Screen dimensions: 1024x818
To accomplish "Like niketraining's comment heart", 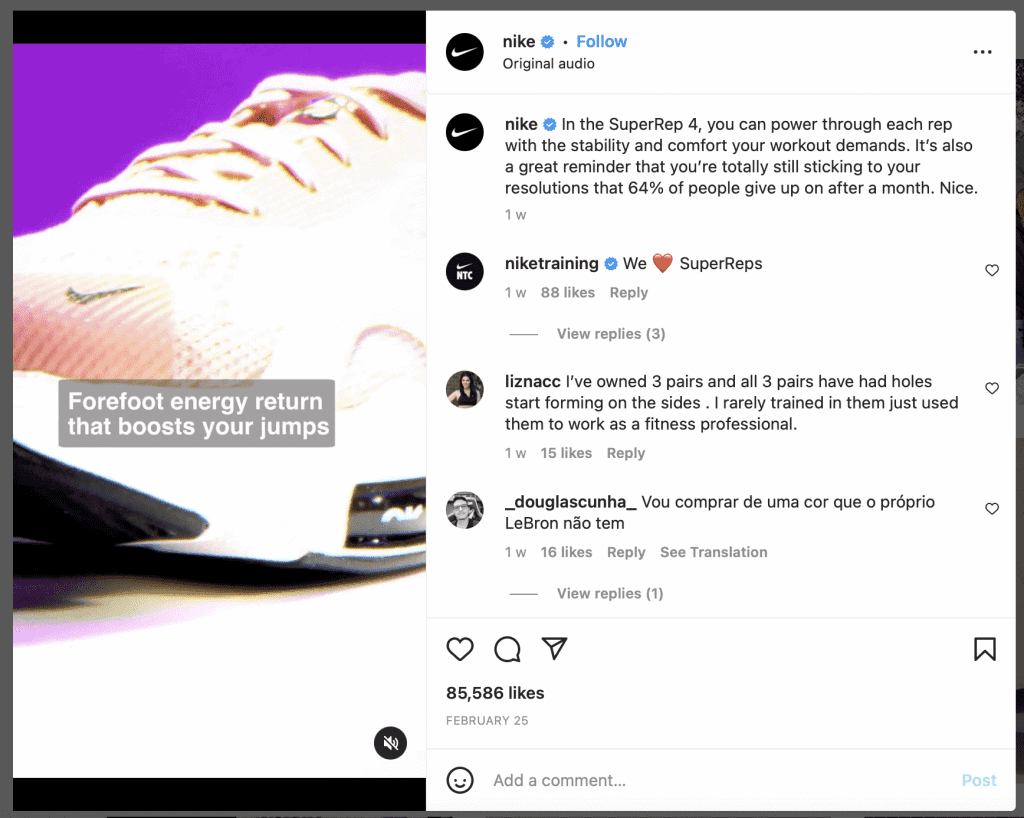I will pyautogui.click(x=992, y=270).
